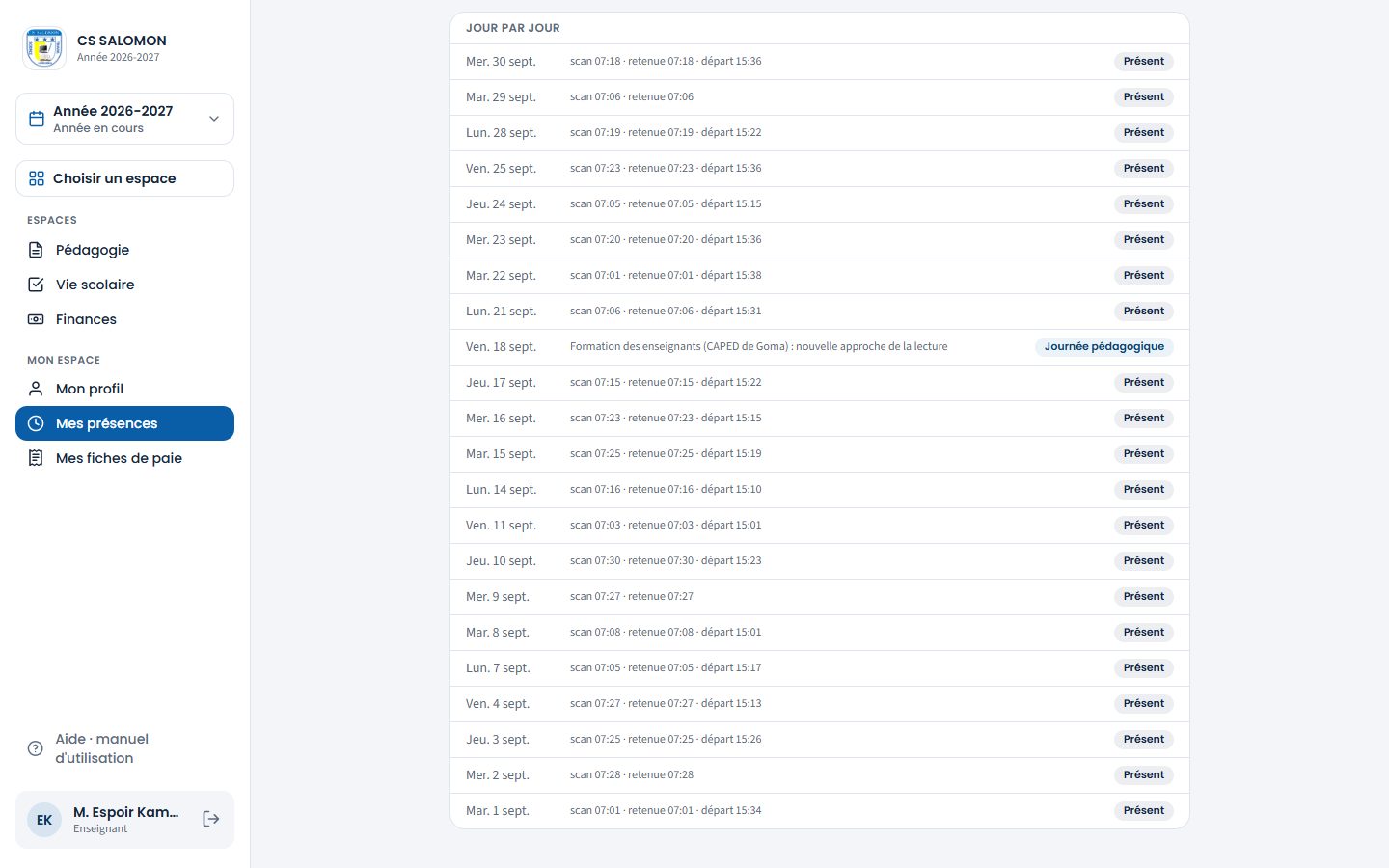Click scan details for Lun. 28 sept.
Image resolution: width=1389 pixels, height=868 pixels.
[x=666, y=132]
